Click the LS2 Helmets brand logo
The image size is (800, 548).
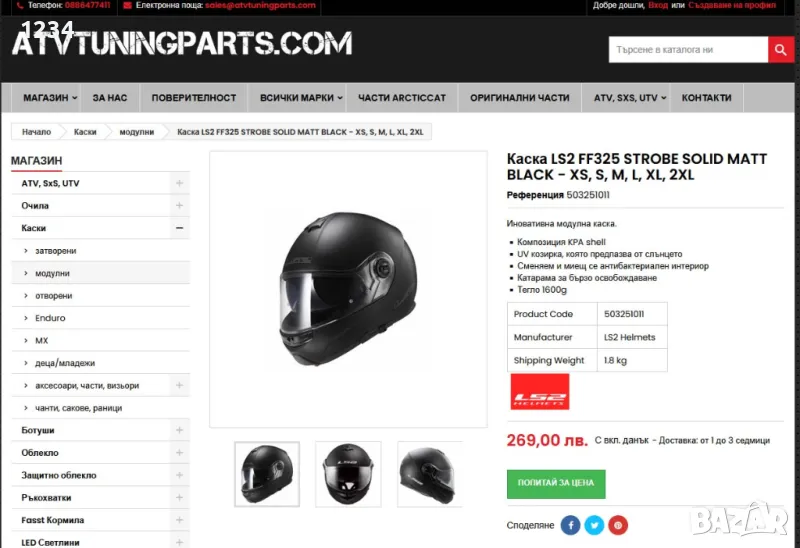tap(540, 391)
